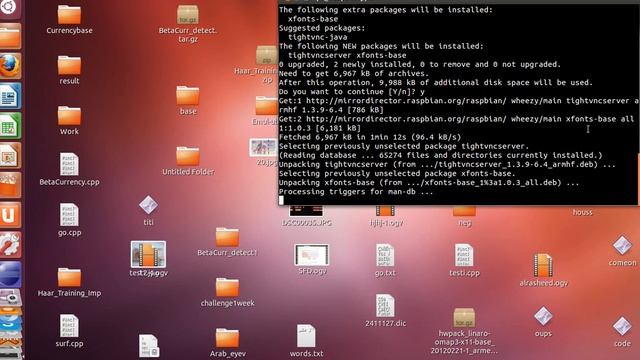
Task: Click the terminal cursor block at prompt
Action: (x=281, y=200)
